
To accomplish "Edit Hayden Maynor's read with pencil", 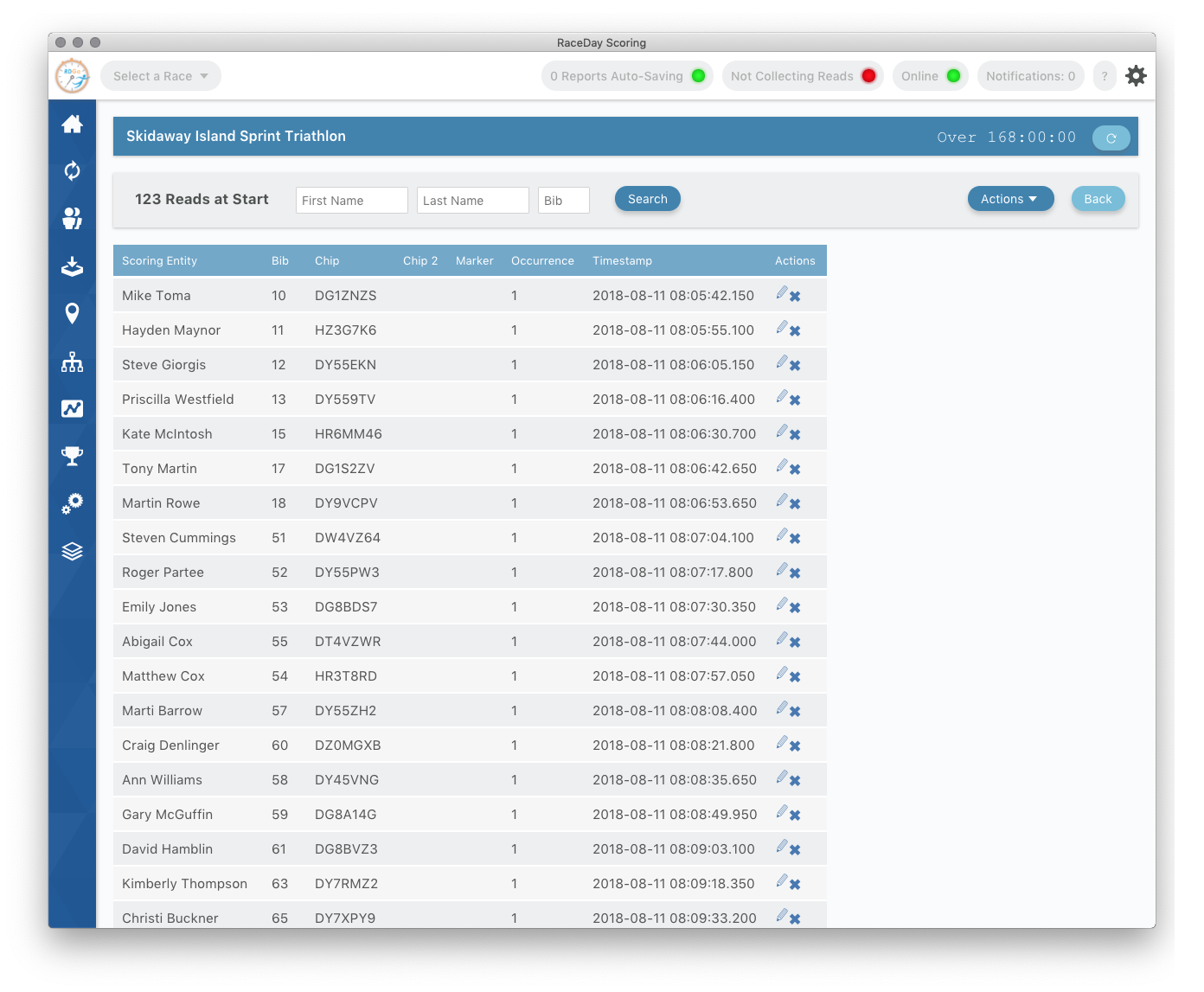I will pyautogui.click(x=782, y=327).
